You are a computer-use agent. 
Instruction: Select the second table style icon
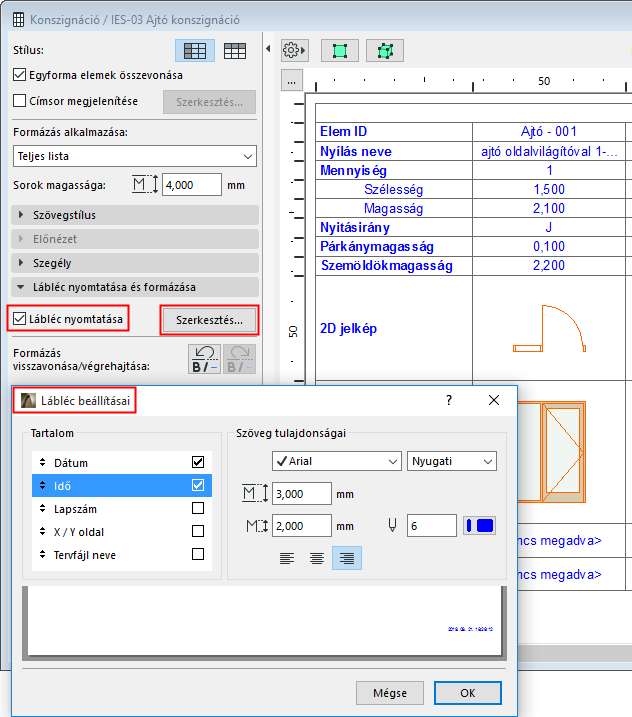tap(235, 51)
